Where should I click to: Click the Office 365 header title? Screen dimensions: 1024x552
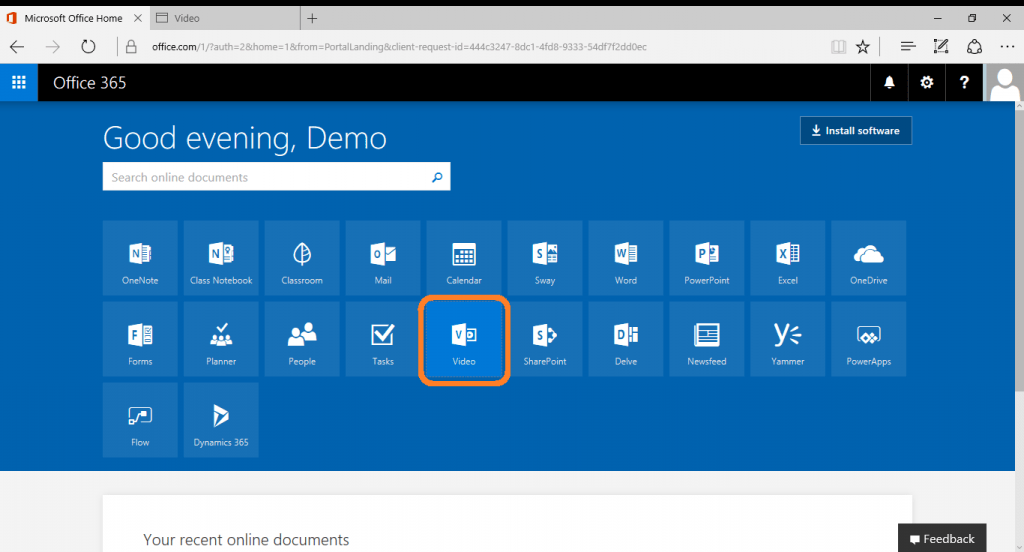(89, 83)
